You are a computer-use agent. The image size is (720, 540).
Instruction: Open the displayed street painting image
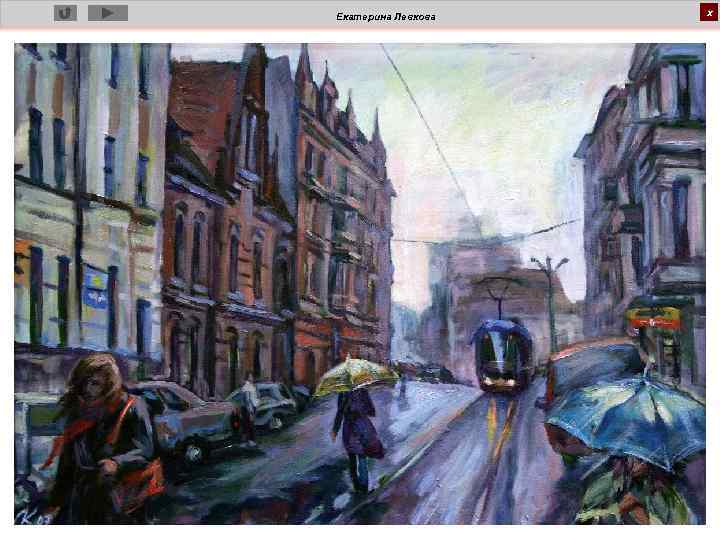click(x=360, y=284)
